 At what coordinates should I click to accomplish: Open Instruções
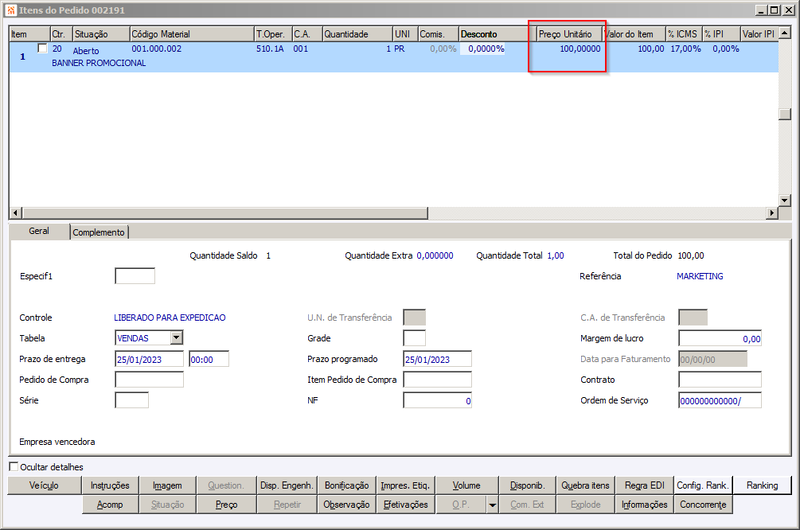click(110, 486)
